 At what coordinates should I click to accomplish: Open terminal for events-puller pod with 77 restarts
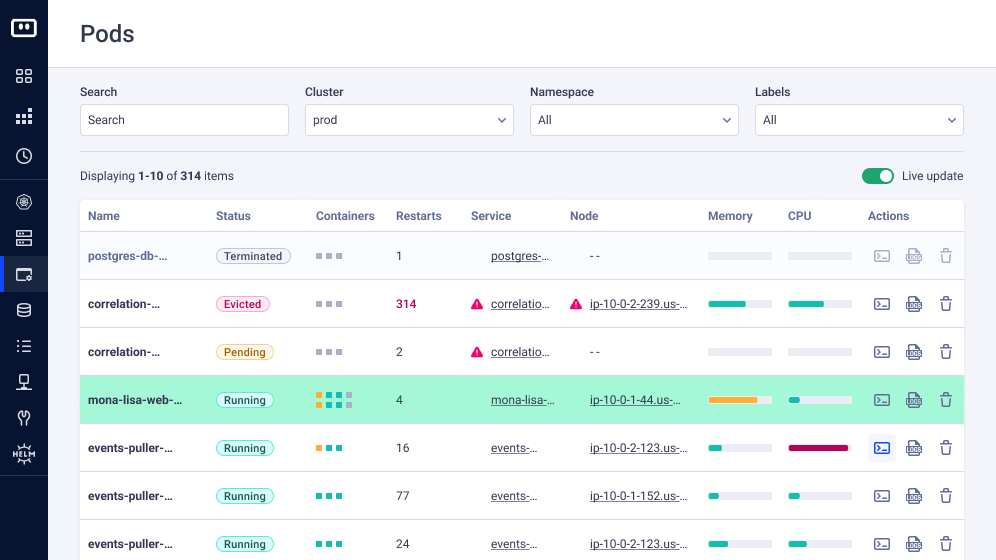click(882, 496)
